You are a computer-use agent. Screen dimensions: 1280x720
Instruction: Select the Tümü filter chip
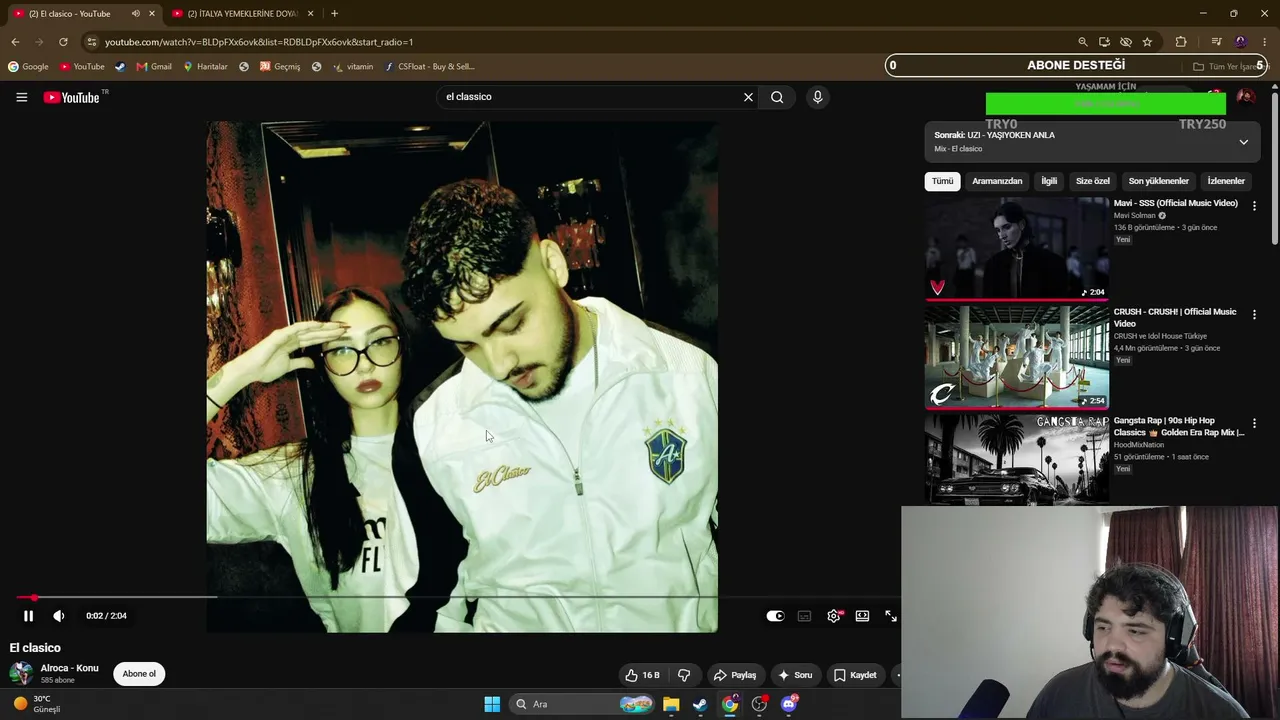pos(942,181)
